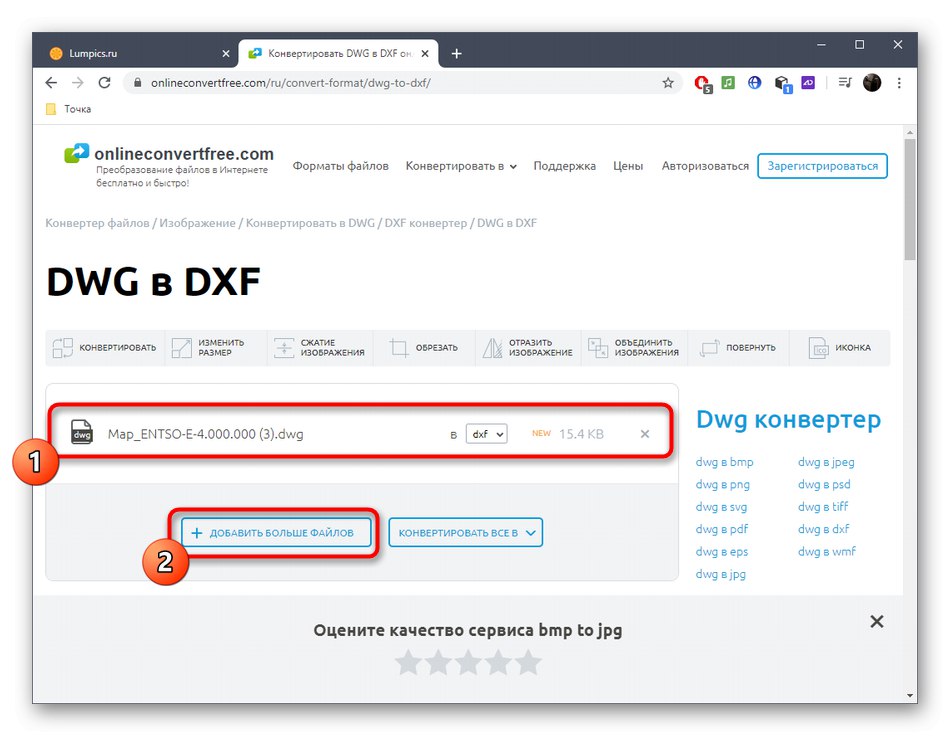
Task: Open dwg в dxf link
Action: (x=823, y=529)
